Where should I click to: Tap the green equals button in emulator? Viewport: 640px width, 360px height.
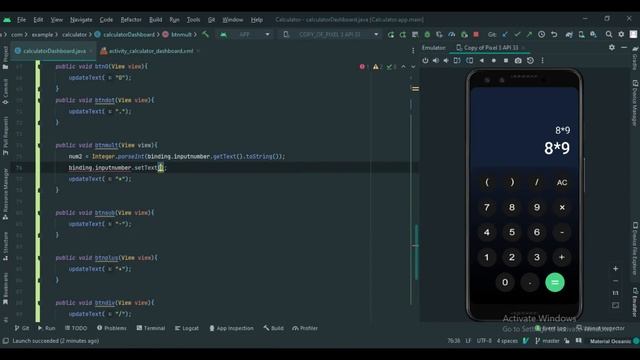555,282
